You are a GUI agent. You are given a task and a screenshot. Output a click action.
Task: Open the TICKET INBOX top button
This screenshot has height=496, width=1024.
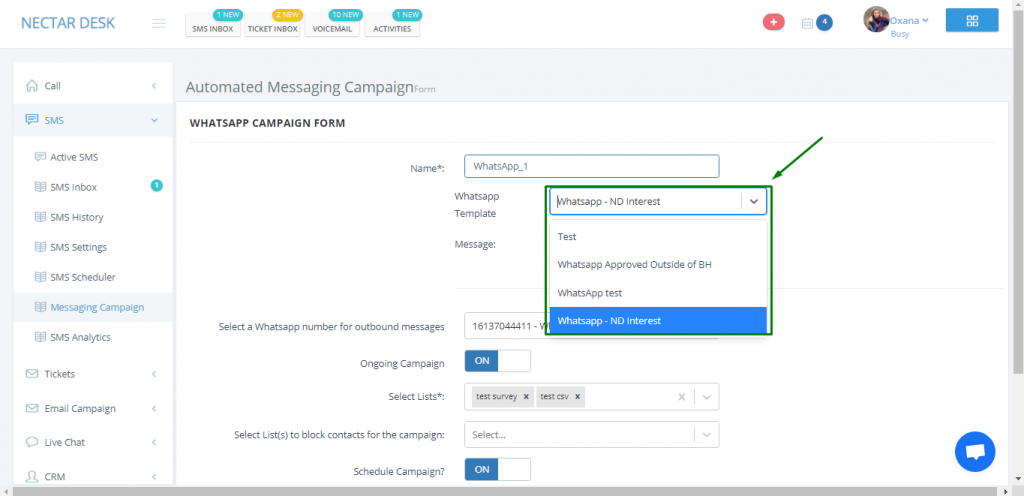[272, 28]
